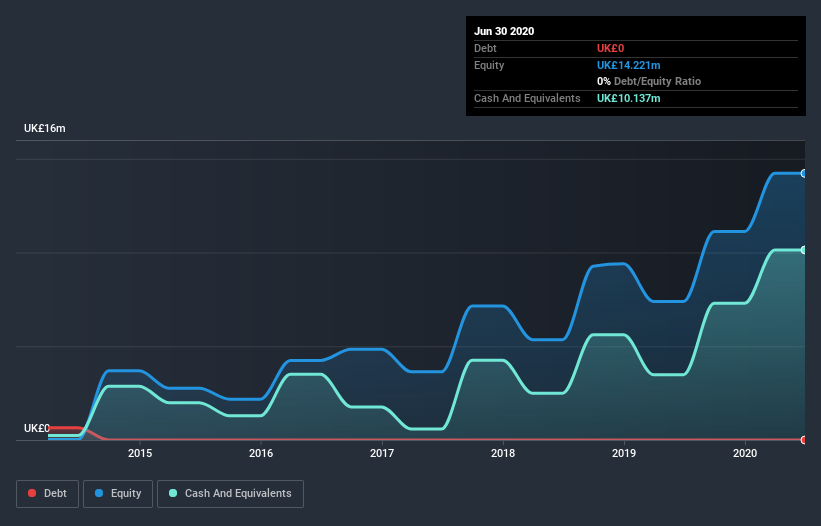Toggle the Equity series legend button

pos(118,494)
